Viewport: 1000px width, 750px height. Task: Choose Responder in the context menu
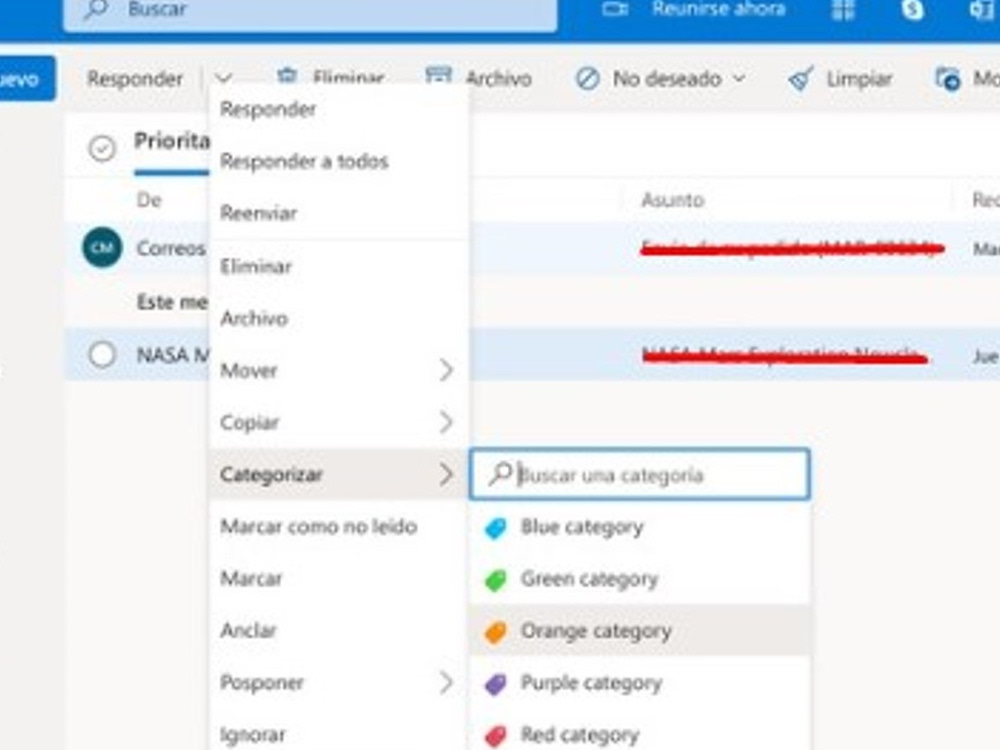268,110
